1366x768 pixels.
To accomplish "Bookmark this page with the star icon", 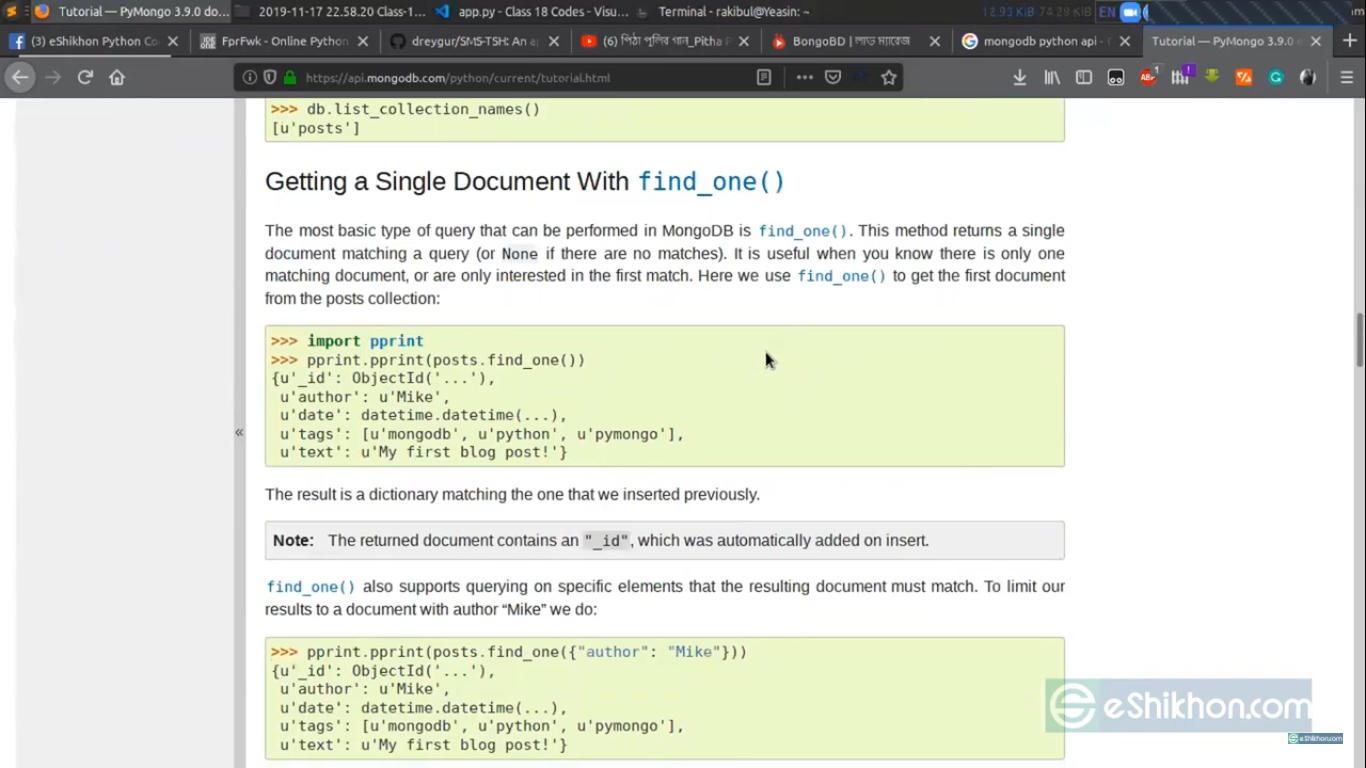I will 888,77.
